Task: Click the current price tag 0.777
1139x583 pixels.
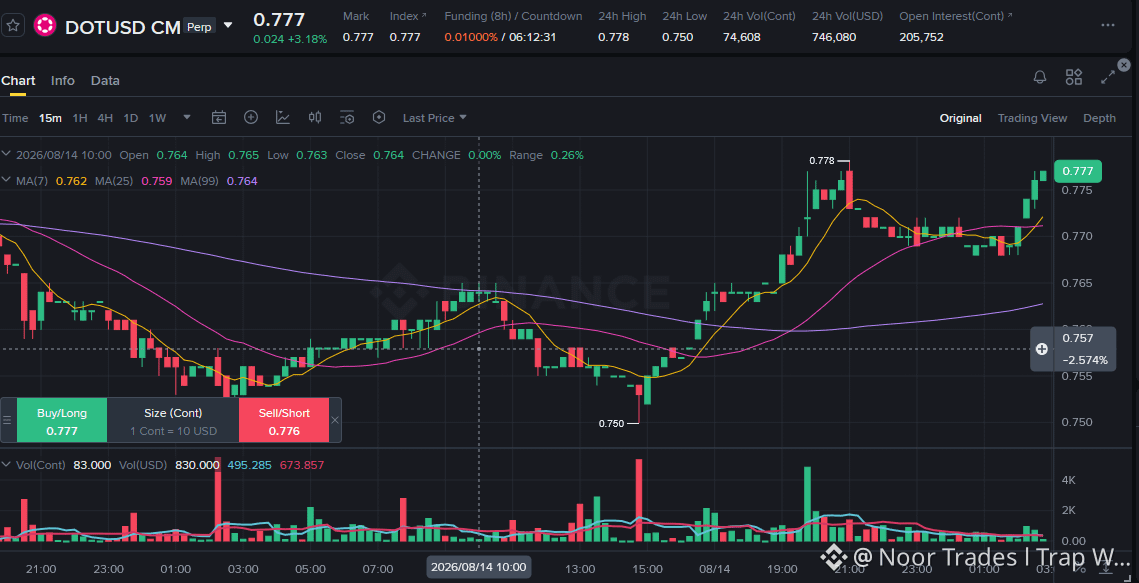Action: (1078, 171)
